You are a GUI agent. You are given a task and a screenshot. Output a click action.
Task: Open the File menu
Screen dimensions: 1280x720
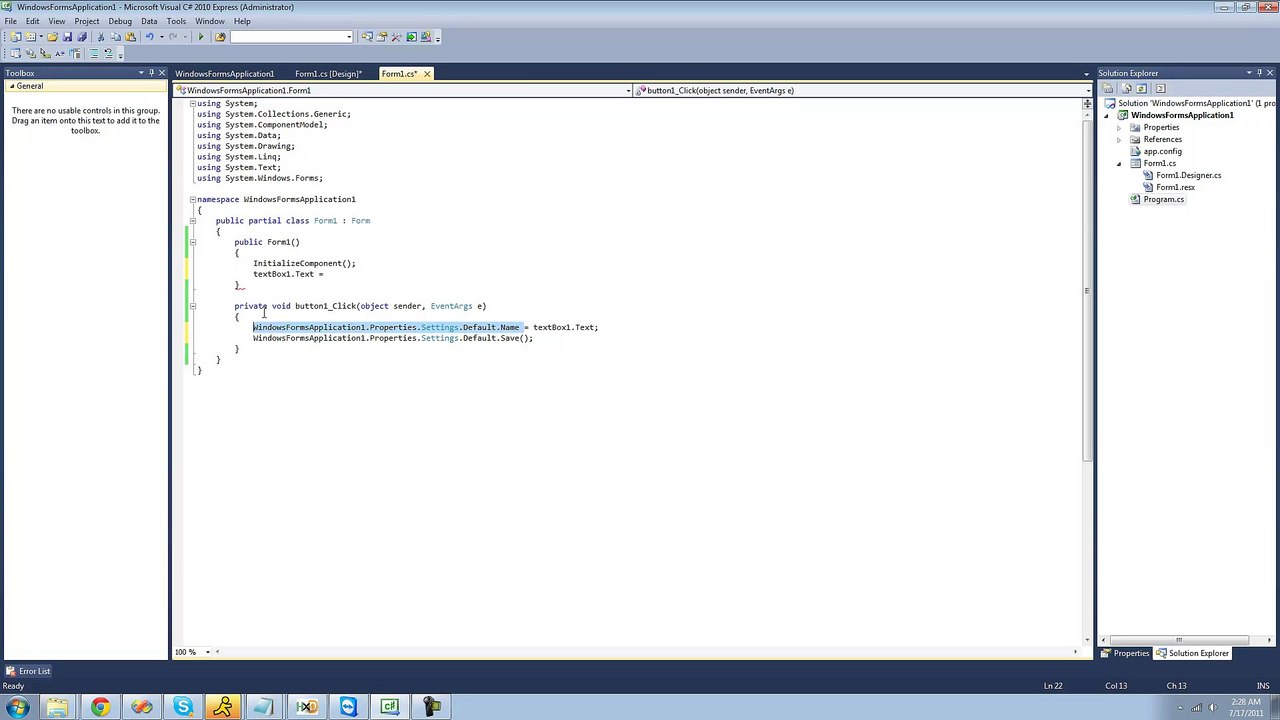10,21
